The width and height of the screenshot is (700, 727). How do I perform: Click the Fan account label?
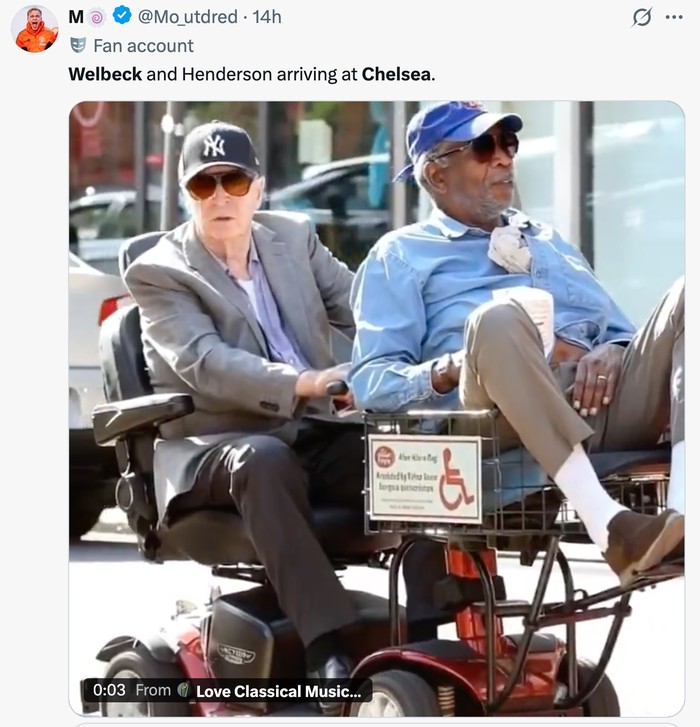coord(143,46)
